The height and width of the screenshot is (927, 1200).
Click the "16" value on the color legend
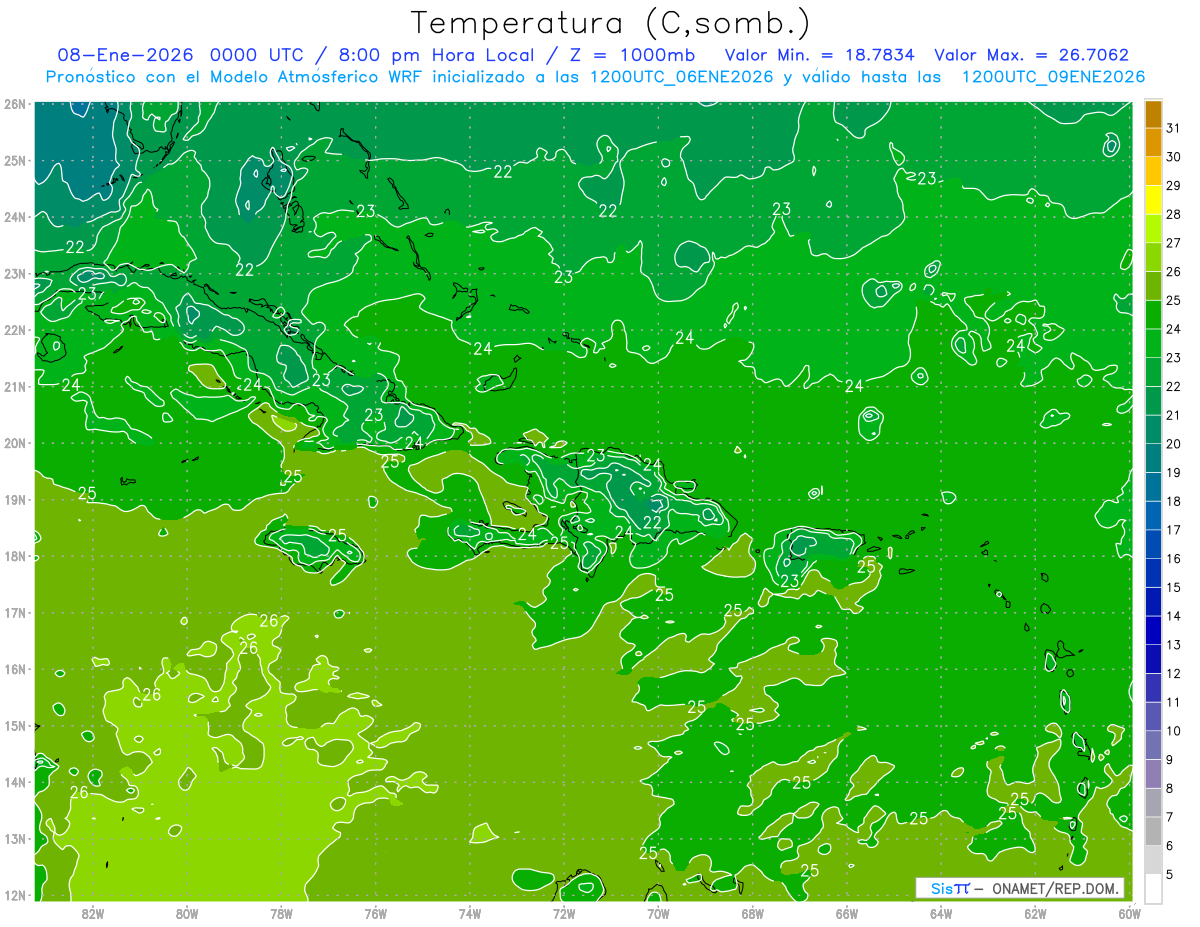(1174, 558)
